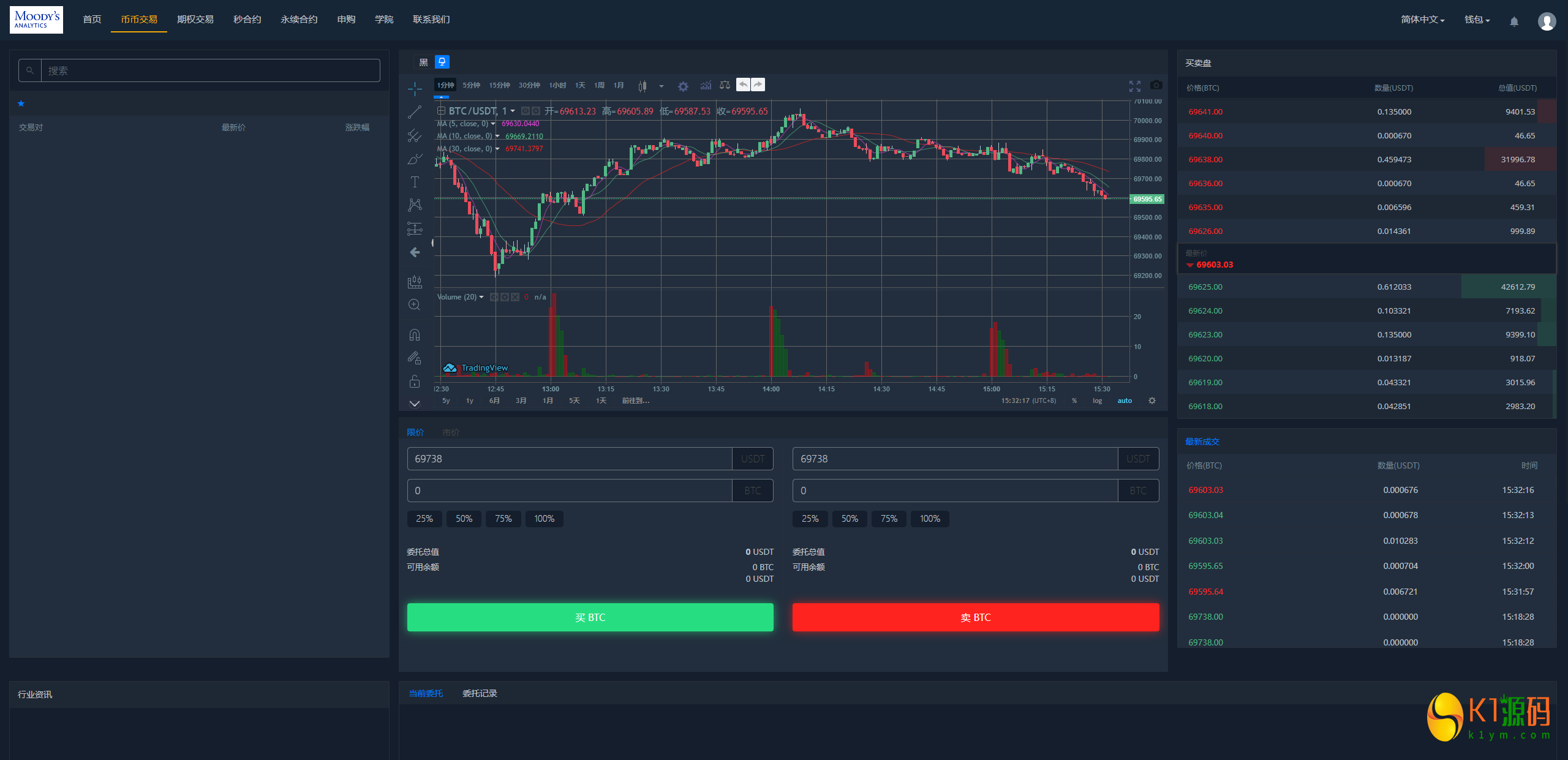Select the crosshair cursor tool
The width and height of the screenshot is (1568, 760).
click(415, 89)
